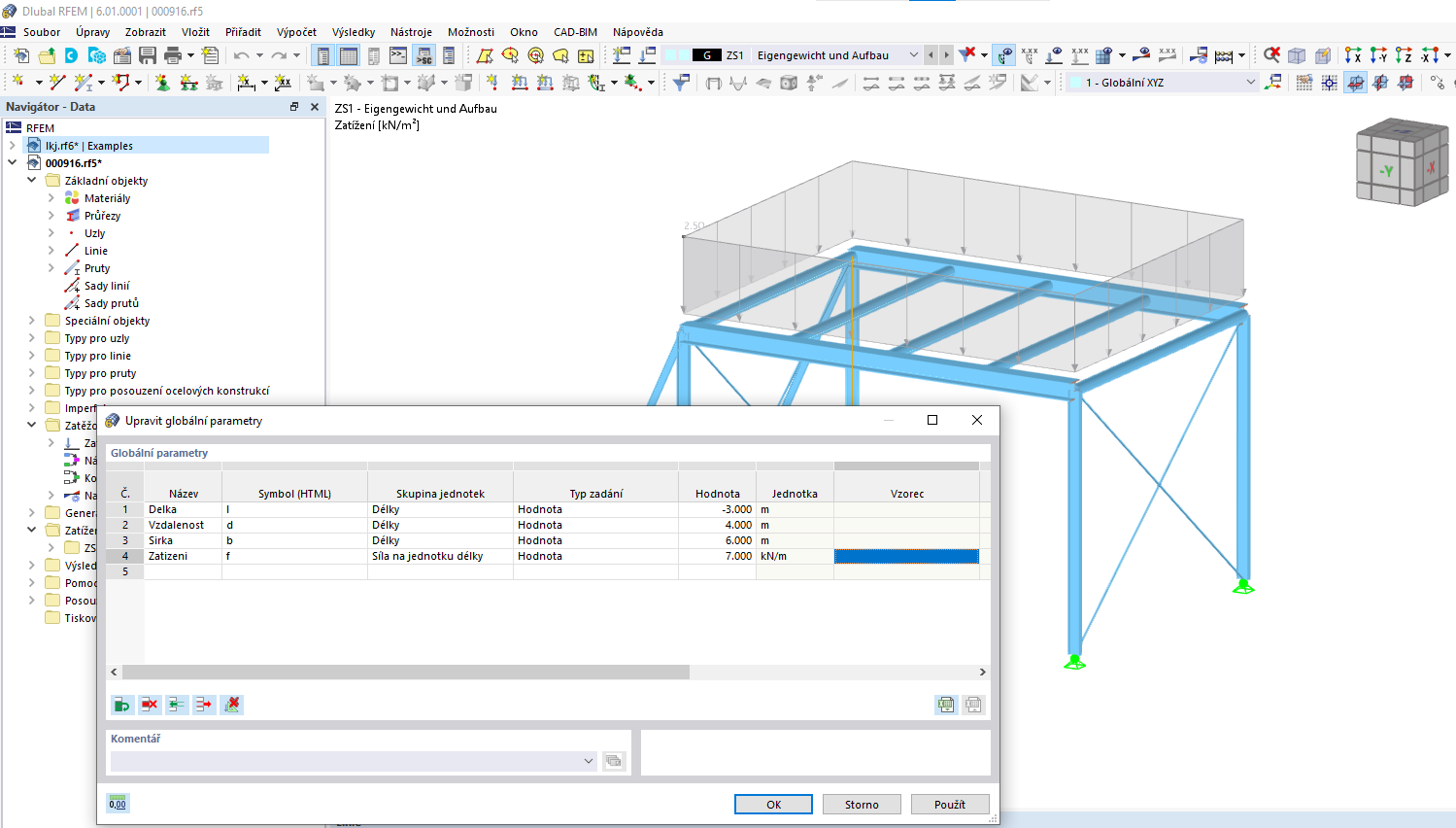Maximize the Upravit globální parametry dialog
The image size is (1456, 828).
pyautogui.click(x=932, y=420)
